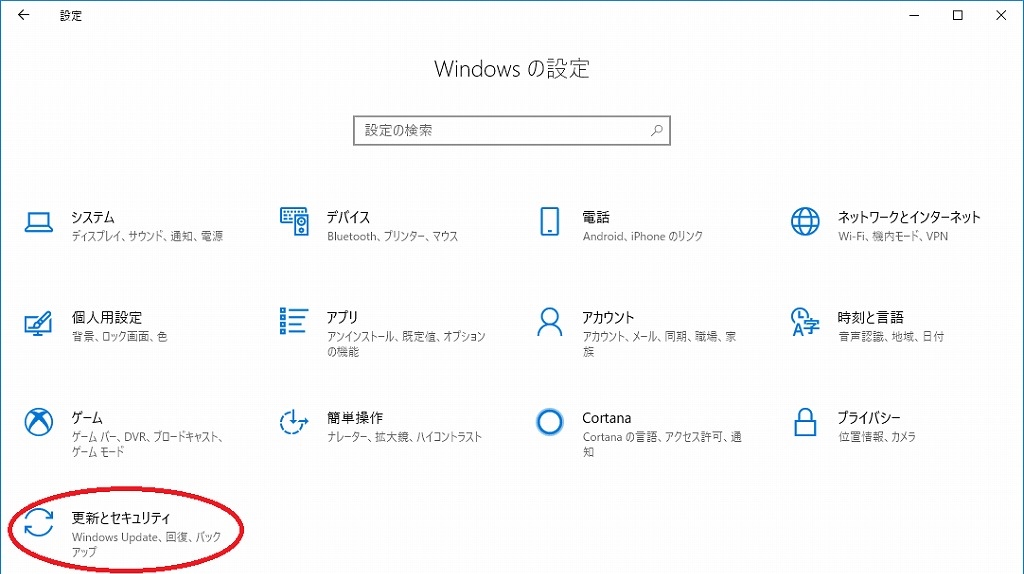Click the Time and Language icon

(805, 322)
